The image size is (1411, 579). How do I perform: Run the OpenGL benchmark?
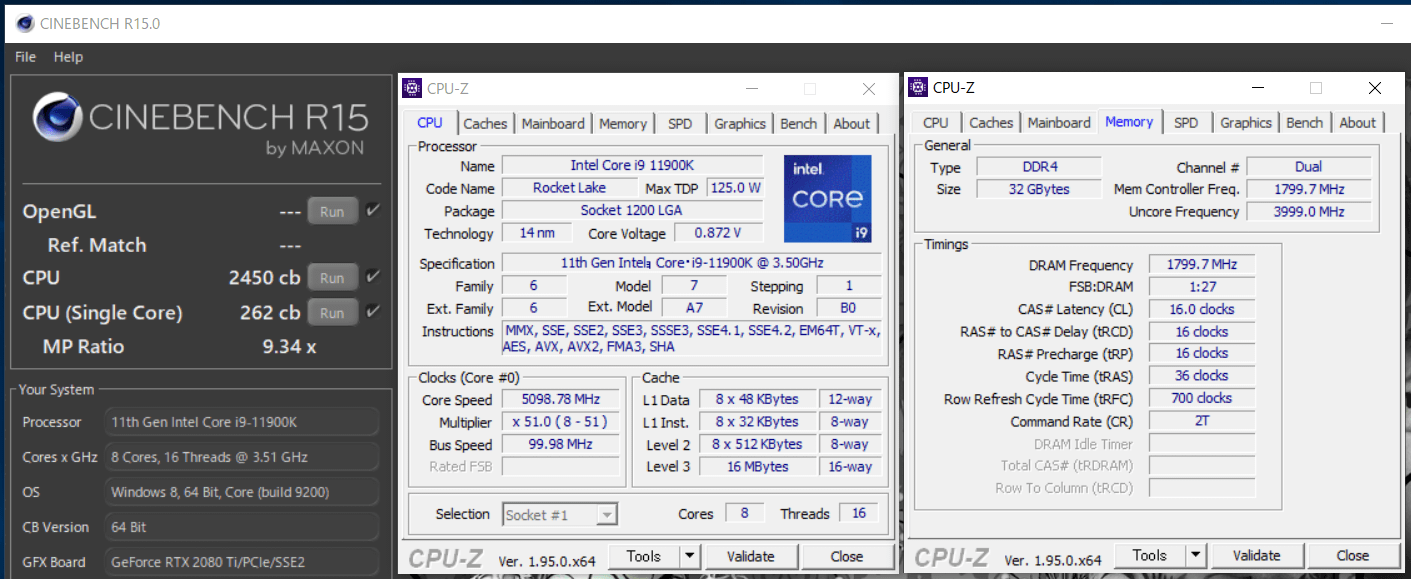pos(332,211)
